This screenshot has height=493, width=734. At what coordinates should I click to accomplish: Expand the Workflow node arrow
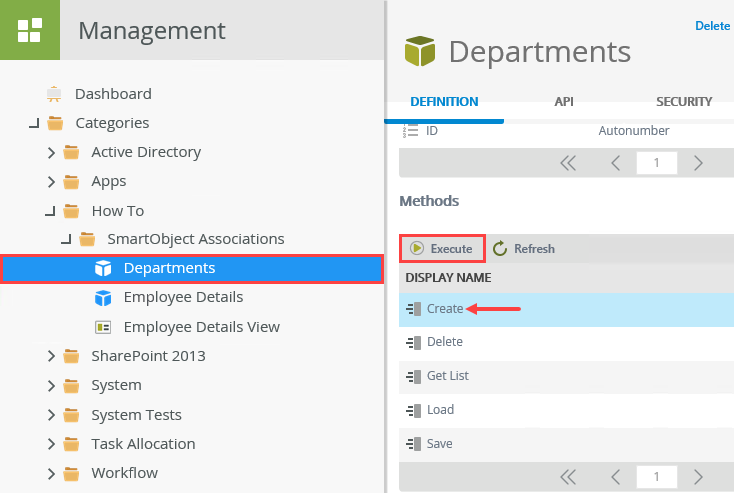51,473
